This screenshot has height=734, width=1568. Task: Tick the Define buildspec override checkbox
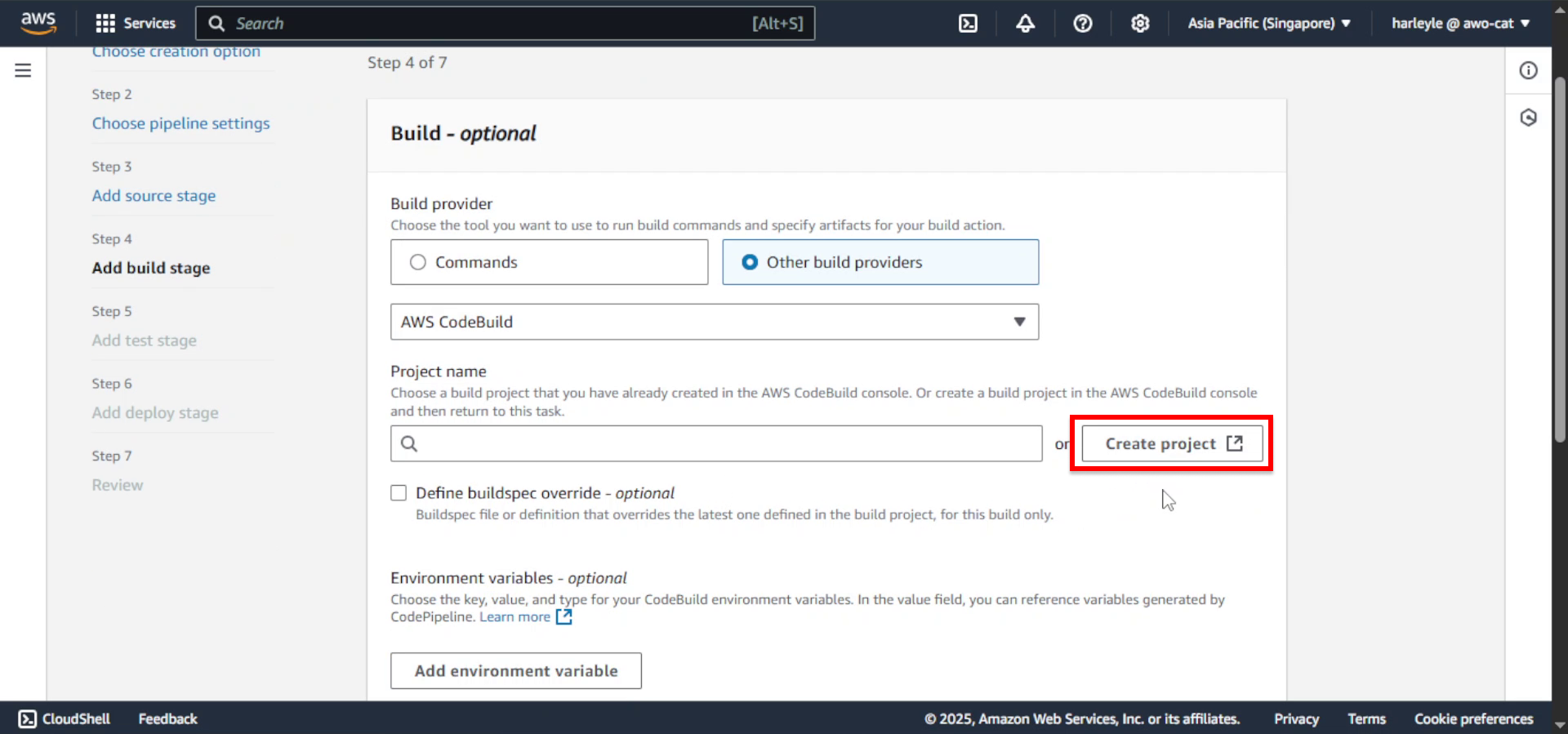pos(399,493)
